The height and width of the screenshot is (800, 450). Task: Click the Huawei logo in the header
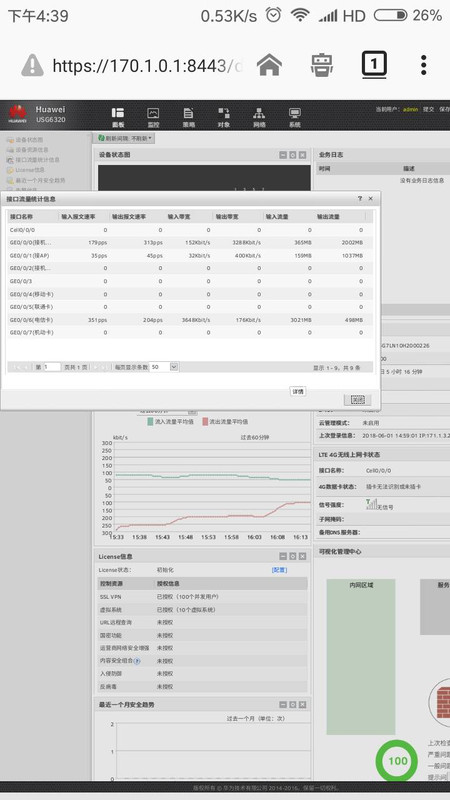[x=17, y=114]
